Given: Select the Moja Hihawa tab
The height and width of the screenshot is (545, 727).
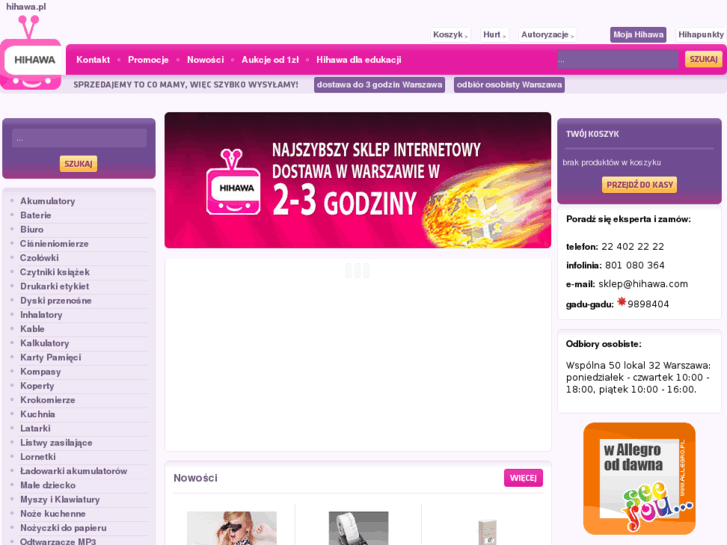Looking at the screenshot, I should coord(638,35).
